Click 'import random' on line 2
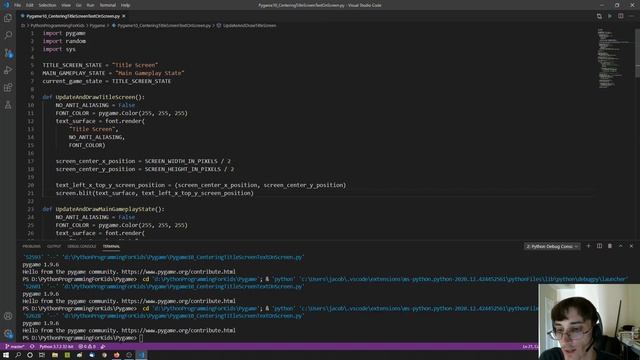 tap(64, 41)
